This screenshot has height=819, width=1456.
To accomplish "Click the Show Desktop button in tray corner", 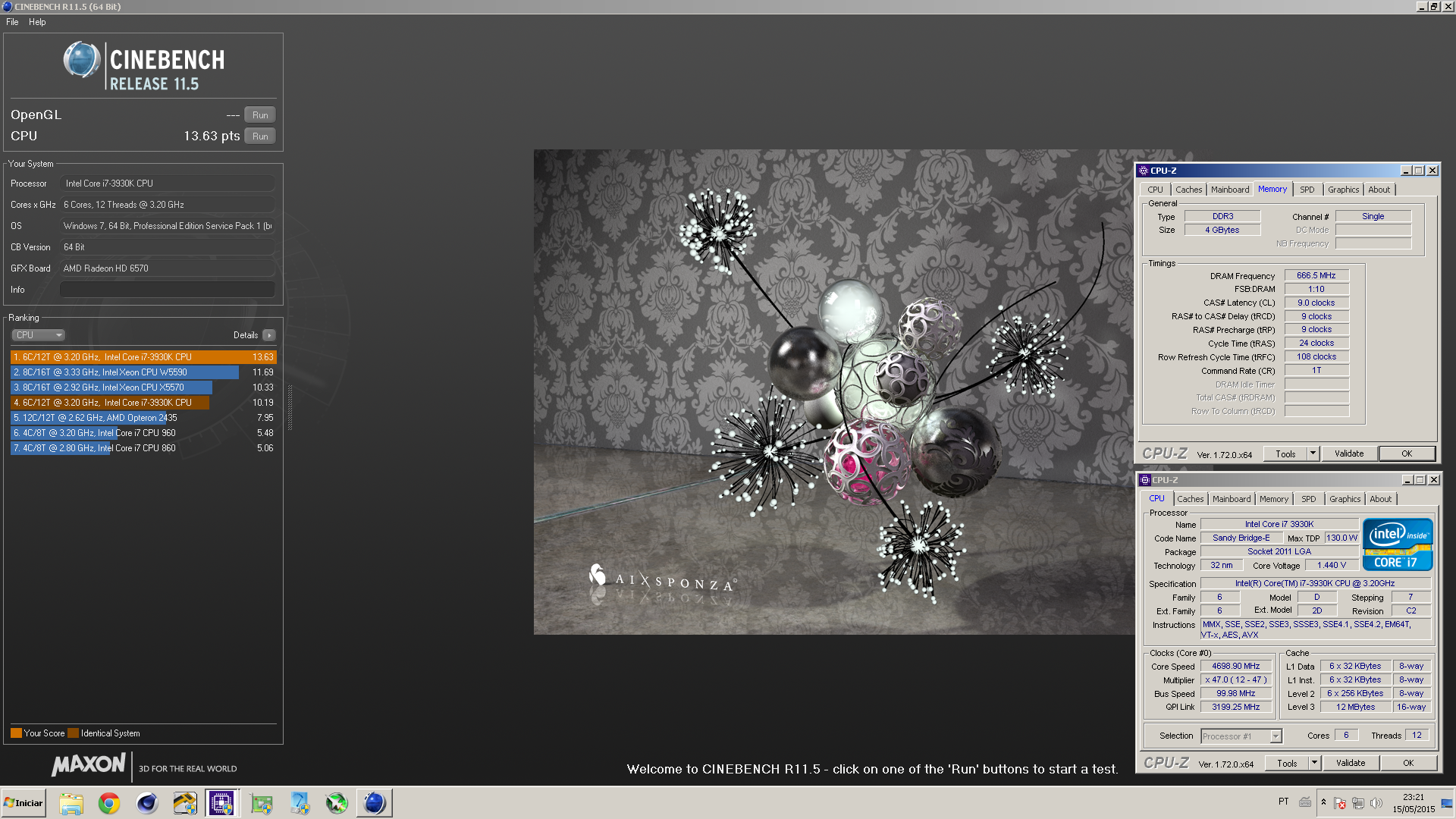I will pos(1447,803).
